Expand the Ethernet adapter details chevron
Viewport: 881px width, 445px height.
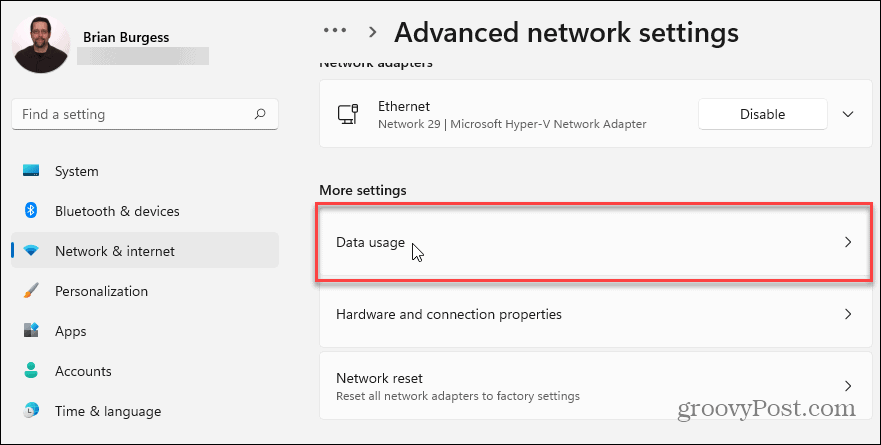(x=848, y=114)
